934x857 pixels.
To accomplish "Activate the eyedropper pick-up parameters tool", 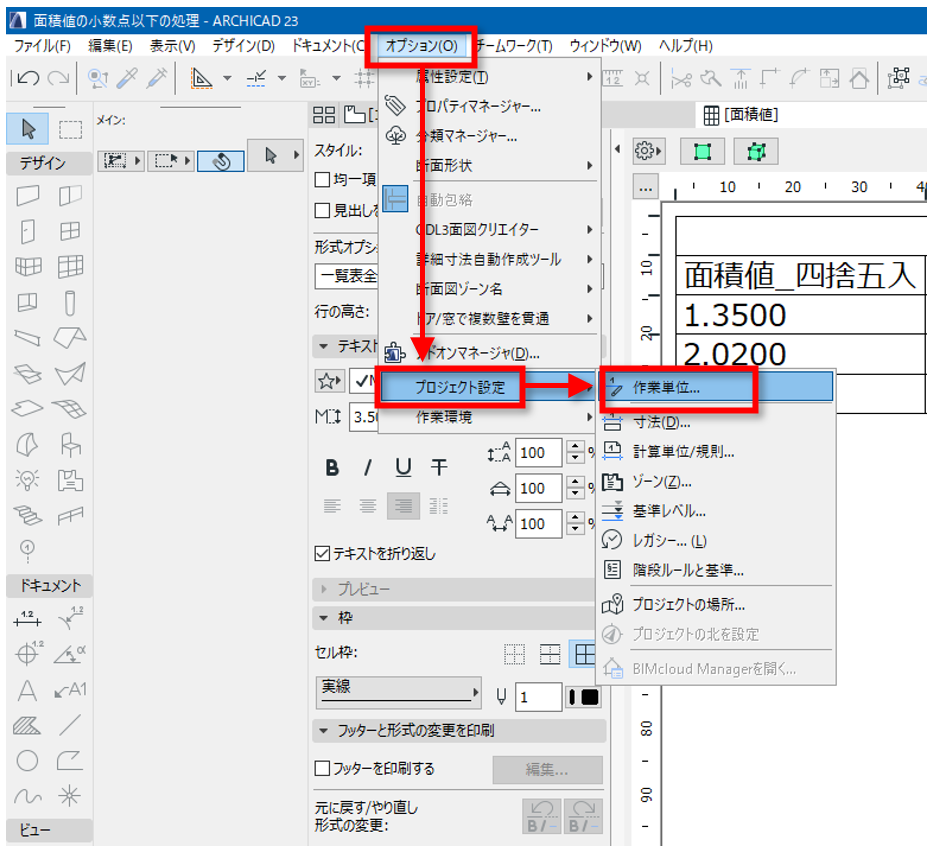I will click(x=127, y=78).
